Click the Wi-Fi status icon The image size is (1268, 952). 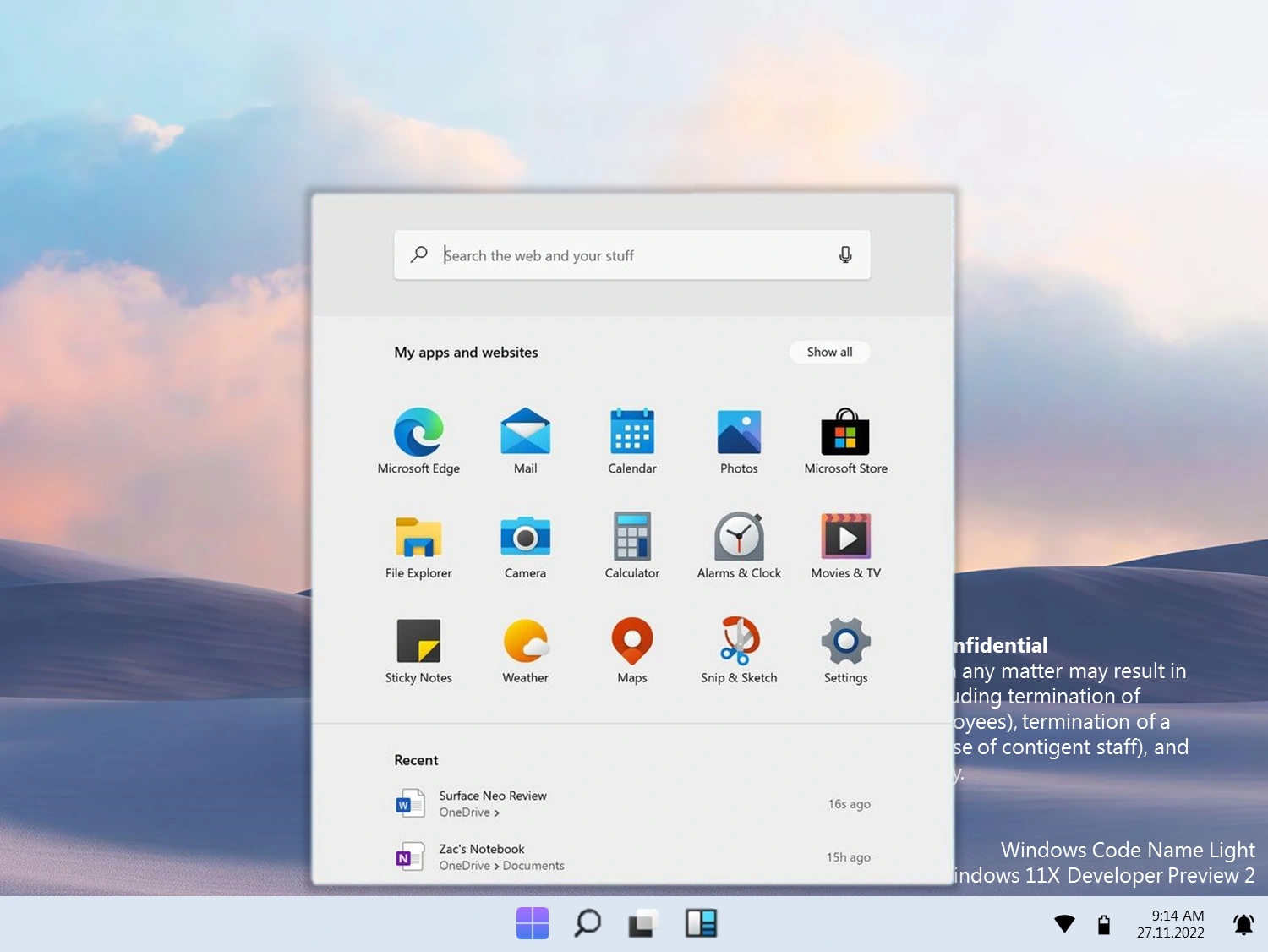(1064, 924)
